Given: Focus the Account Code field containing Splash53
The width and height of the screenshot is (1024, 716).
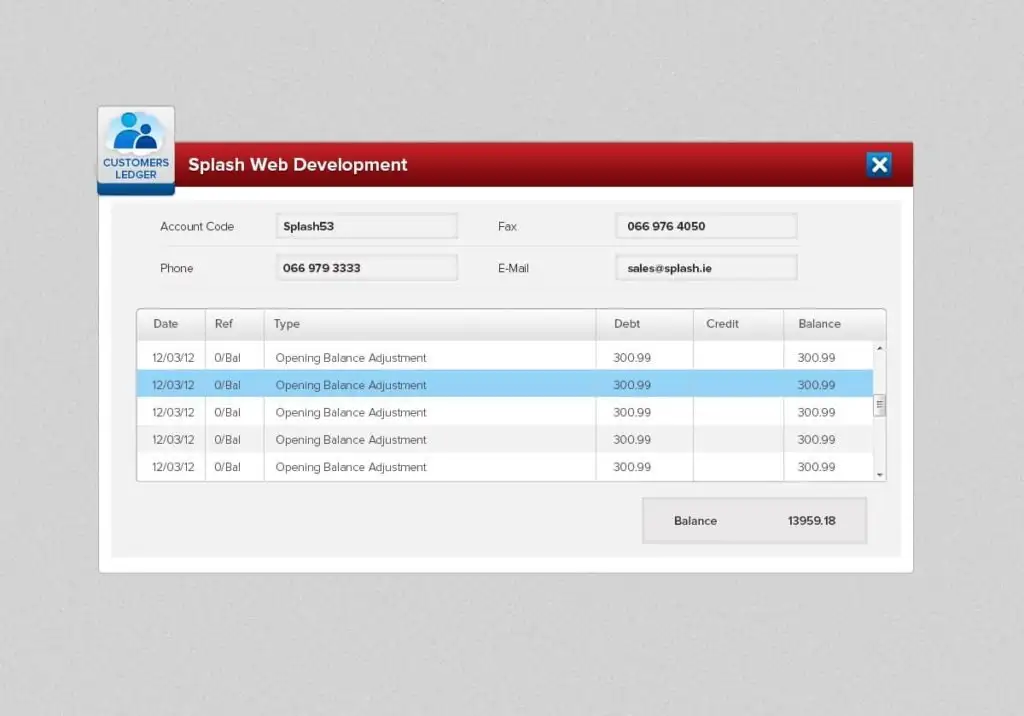Looking at the screenshot, I should (366, 226).
